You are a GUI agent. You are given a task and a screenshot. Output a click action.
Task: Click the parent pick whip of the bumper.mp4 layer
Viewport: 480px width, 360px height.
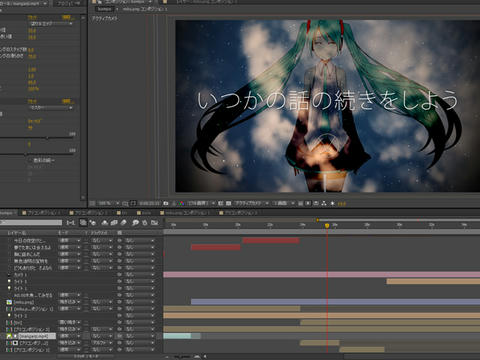pos(119,336)
